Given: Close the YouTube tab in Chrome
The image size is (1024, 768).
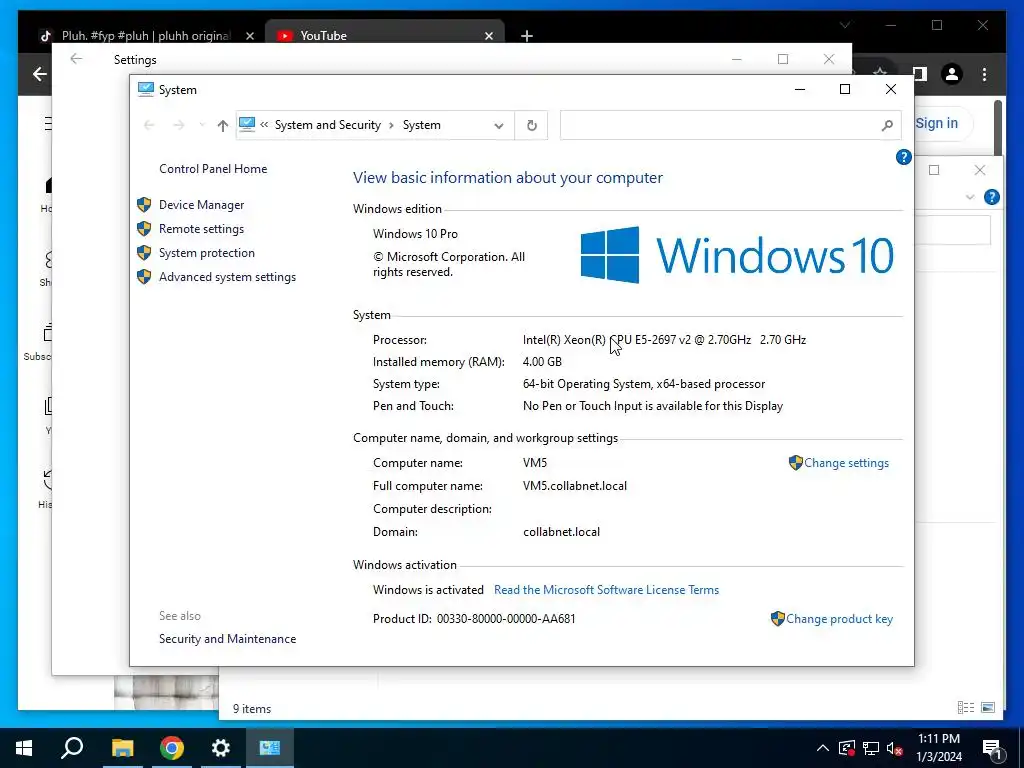Looking at the screenshot, I should (489, 37).
